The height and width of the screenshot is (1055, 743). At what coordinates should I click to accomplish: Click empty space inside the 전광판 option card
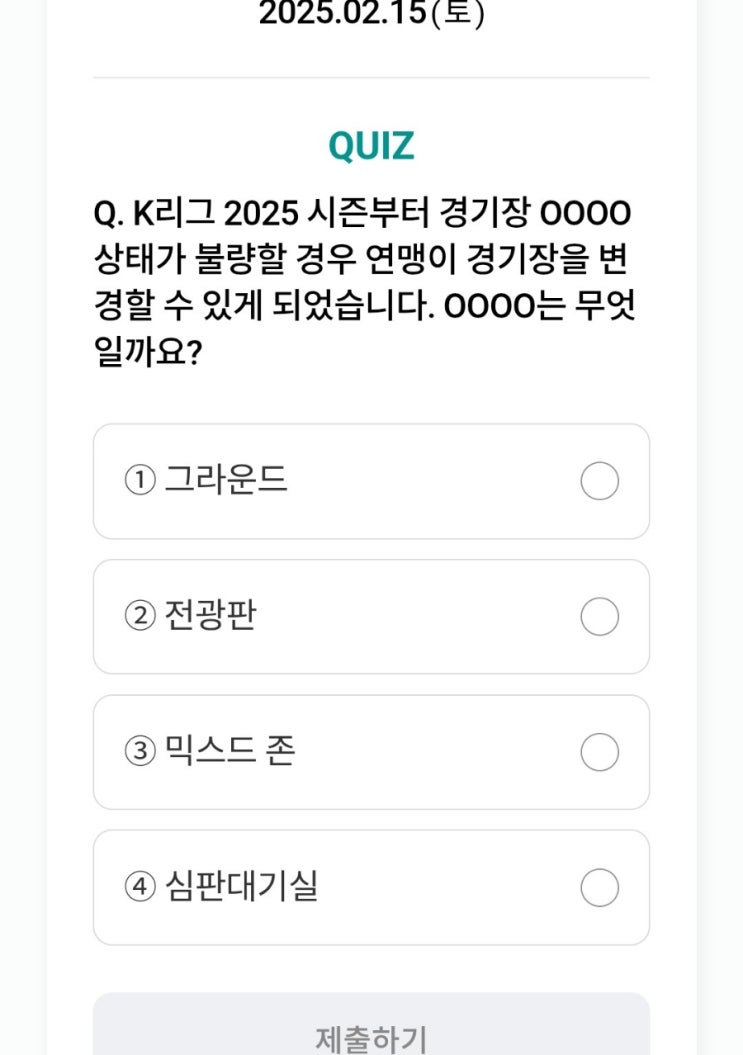pos(417,616)
